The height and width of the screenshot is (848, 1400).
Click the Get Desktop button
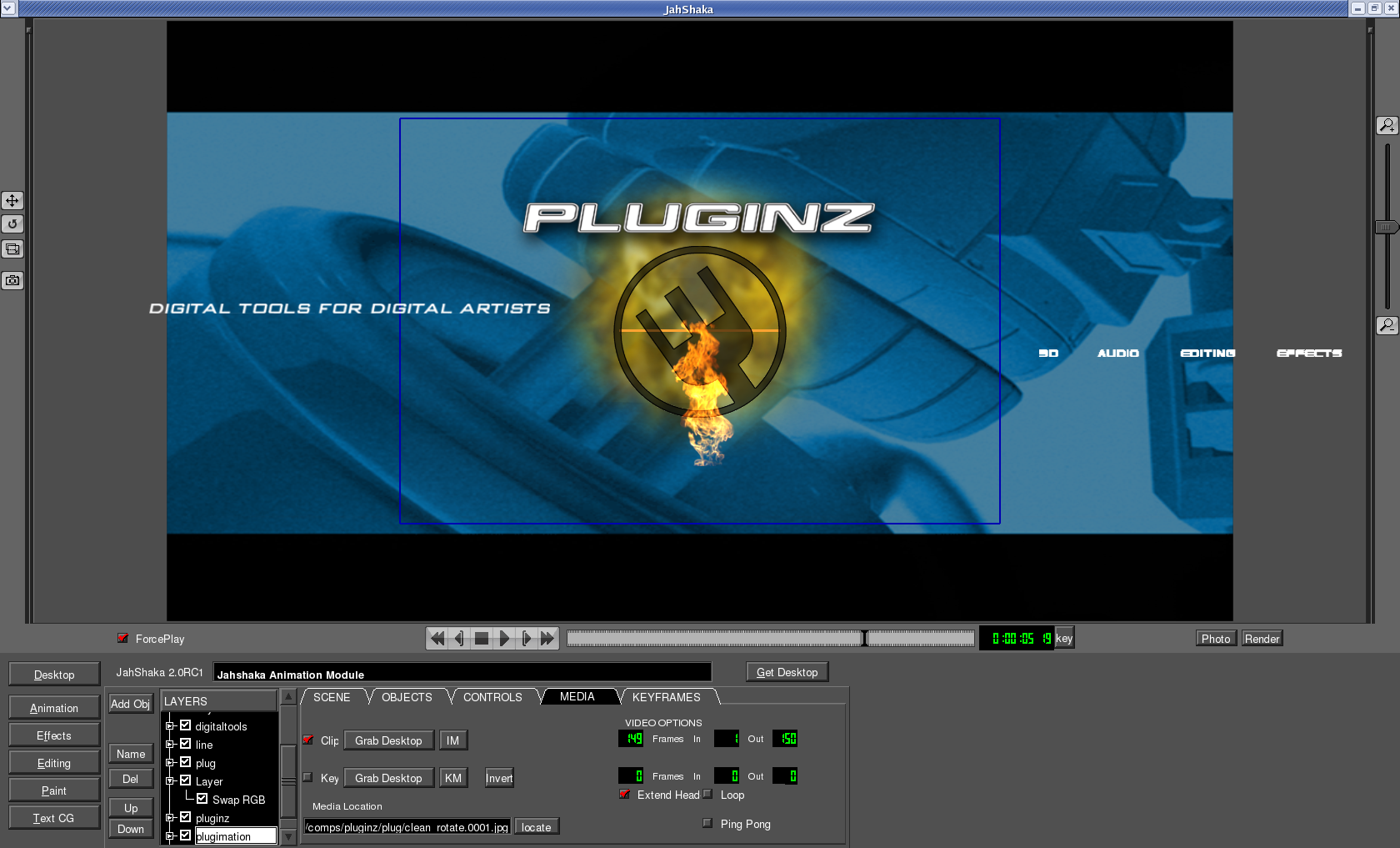[787, 672]
